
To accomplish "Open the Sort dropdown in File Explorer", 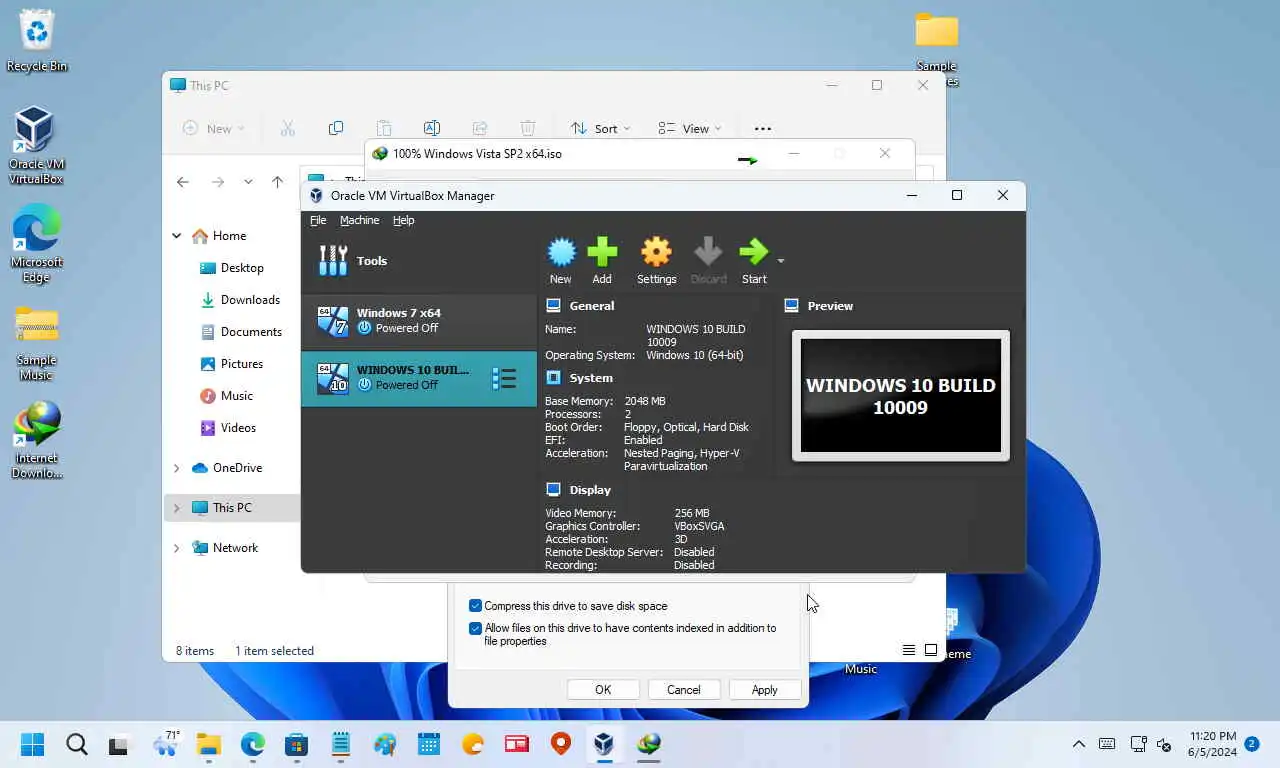I will pyautogui.click(x=601, y=128).
